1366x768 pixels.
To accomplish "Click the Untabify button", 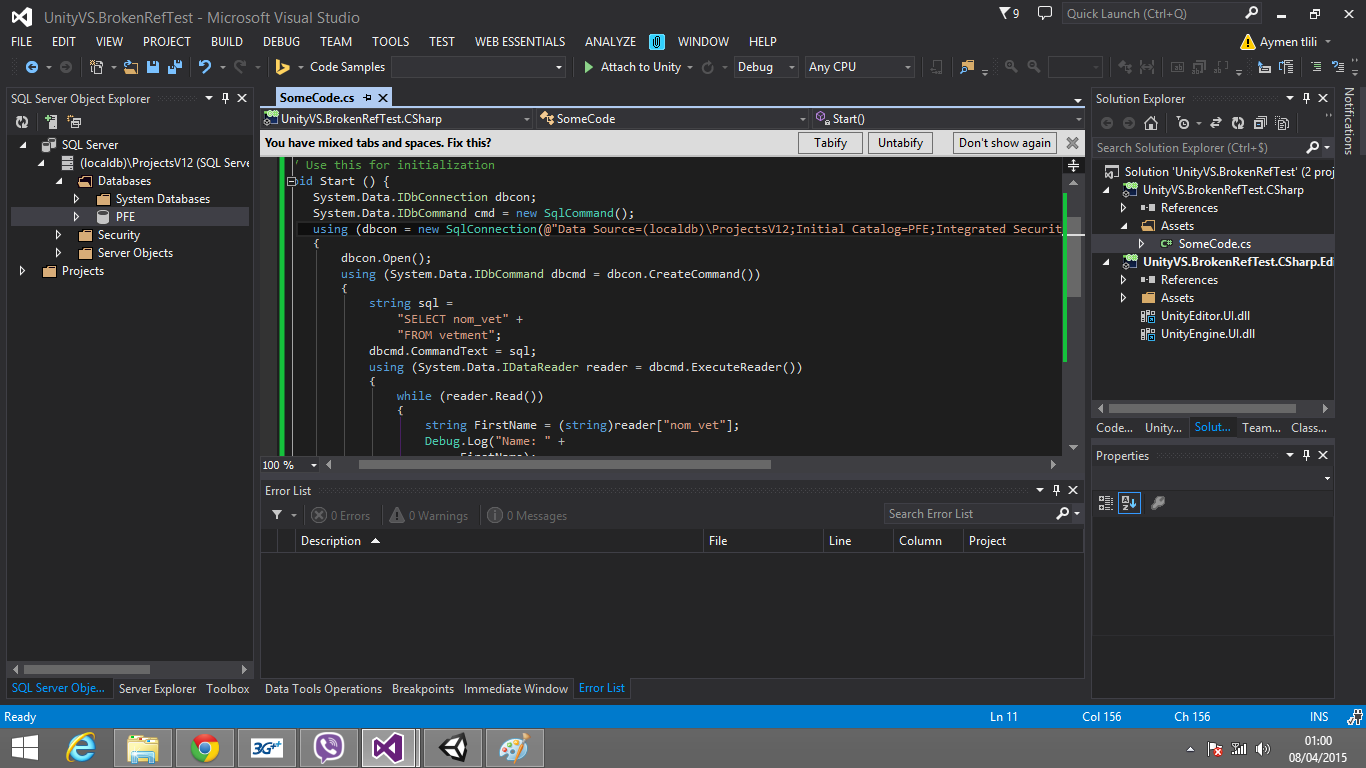I will [x=901, y=143].
